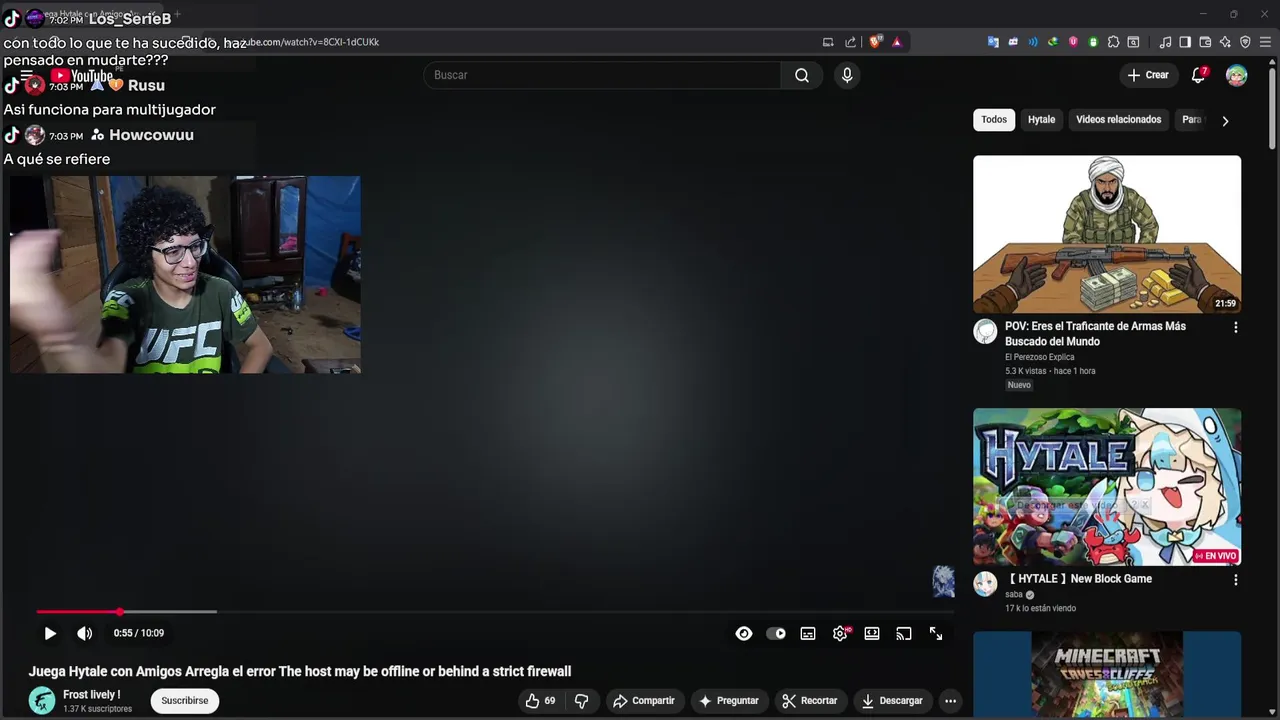Screen dimensions: 1280x720
Task: Select the Videos relacionados chip
Action: pyautogui.click(x=1118, y=120)
